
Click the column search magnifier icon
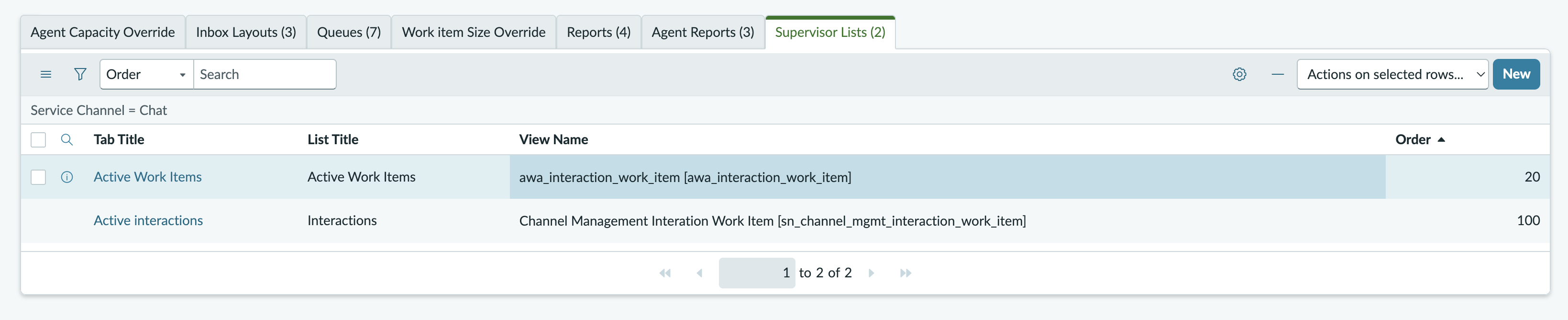click(x=67, y=139)
